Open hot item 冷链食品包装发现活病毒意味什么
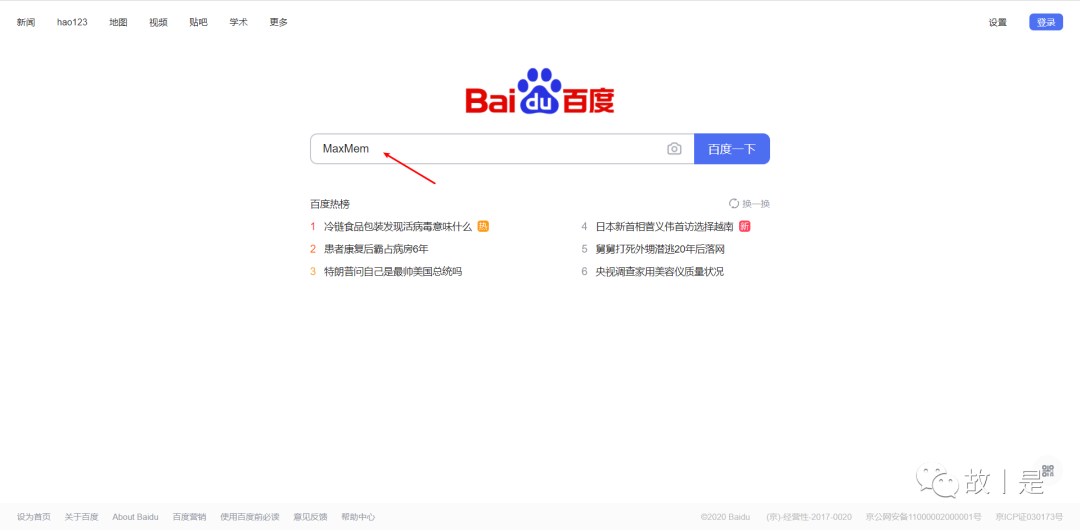The width and height of the screenshot is (1080, 530). pyautogui.click(x=398, y=226)
